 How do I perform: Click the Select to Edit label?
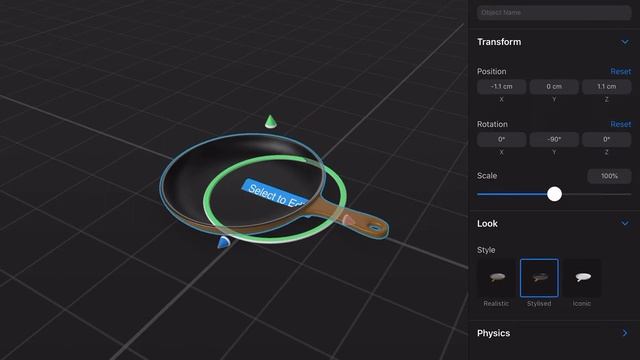click(x=276, y=195)
